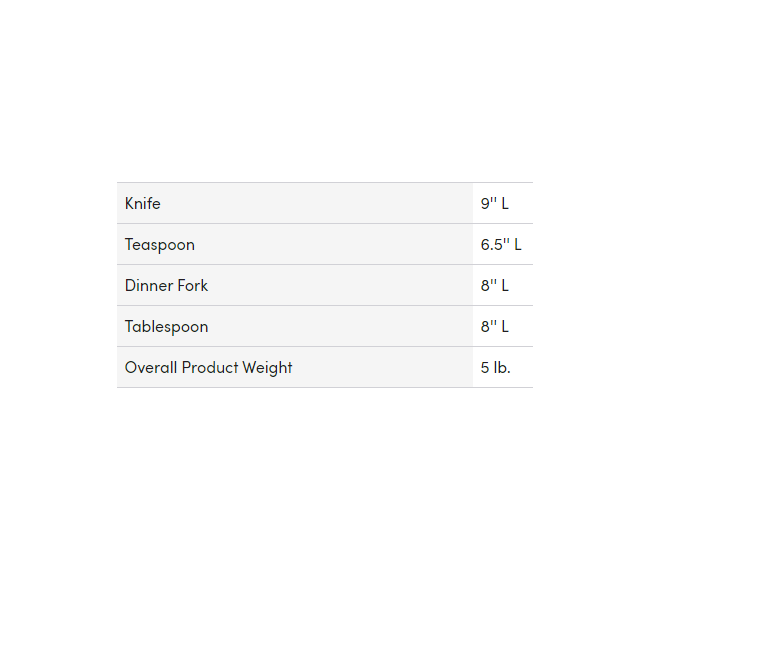Select the word "Fork" in the table
This screenshot has height=655, width=759.
193,286
